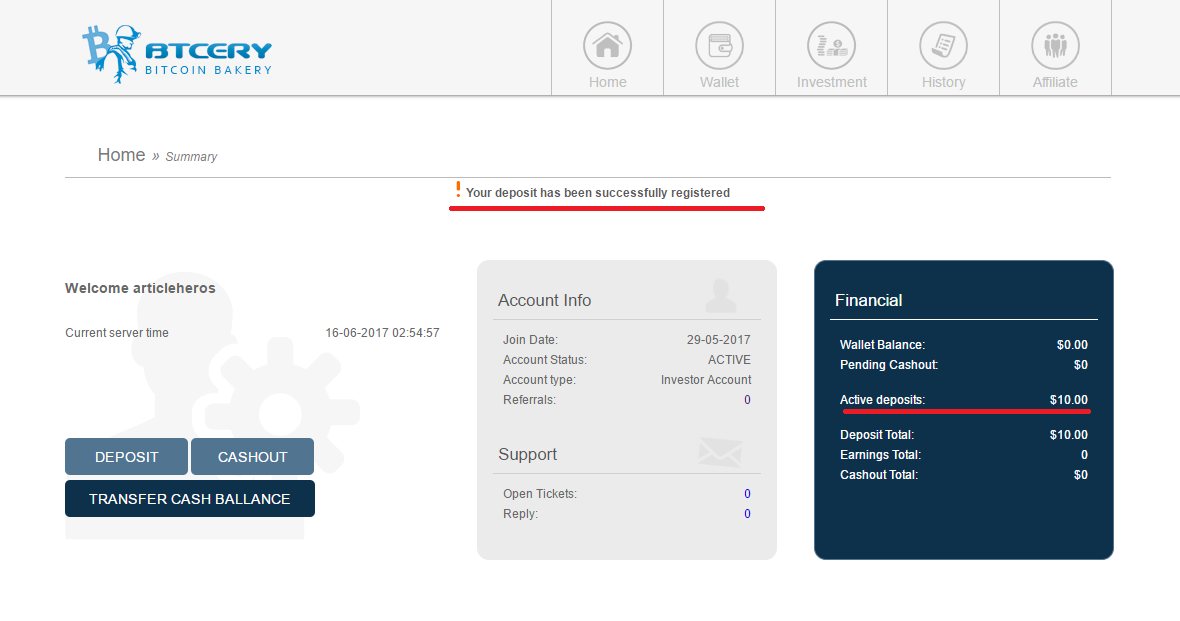
Task: Click the Account type label
Action: [x=540, y=380]
